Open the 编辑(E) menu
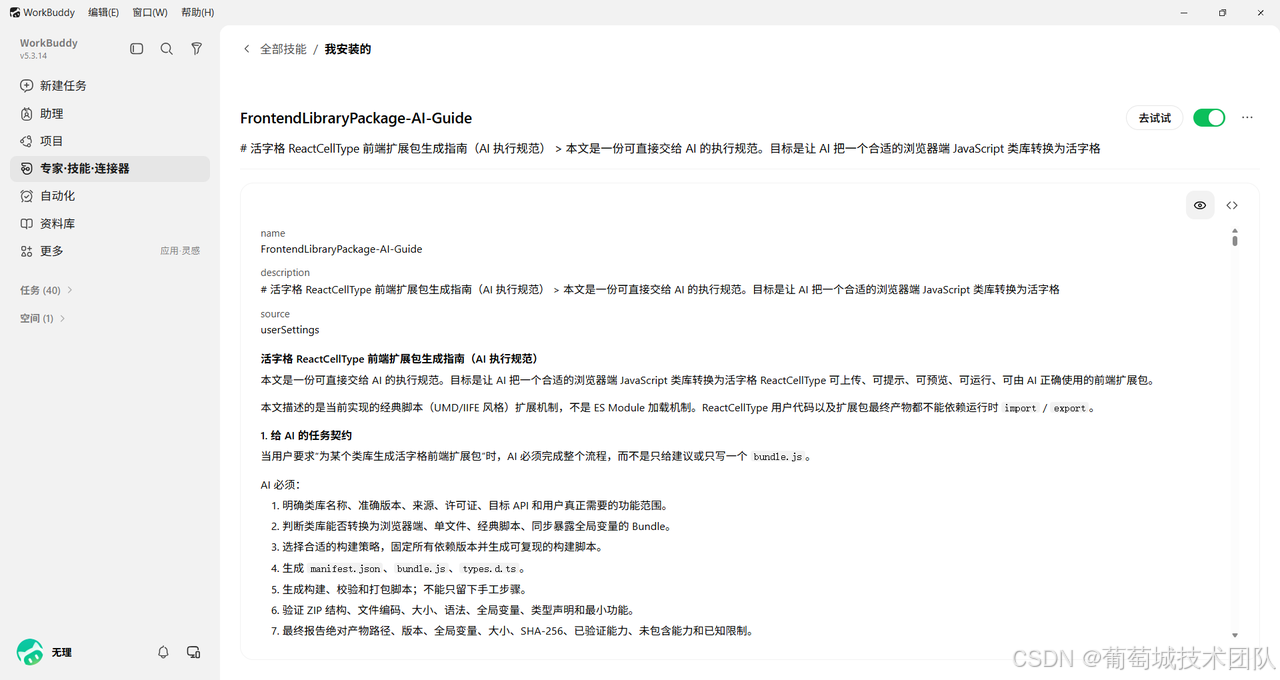The height and width of the screenshot is (680, 1280). pos(103,12)
